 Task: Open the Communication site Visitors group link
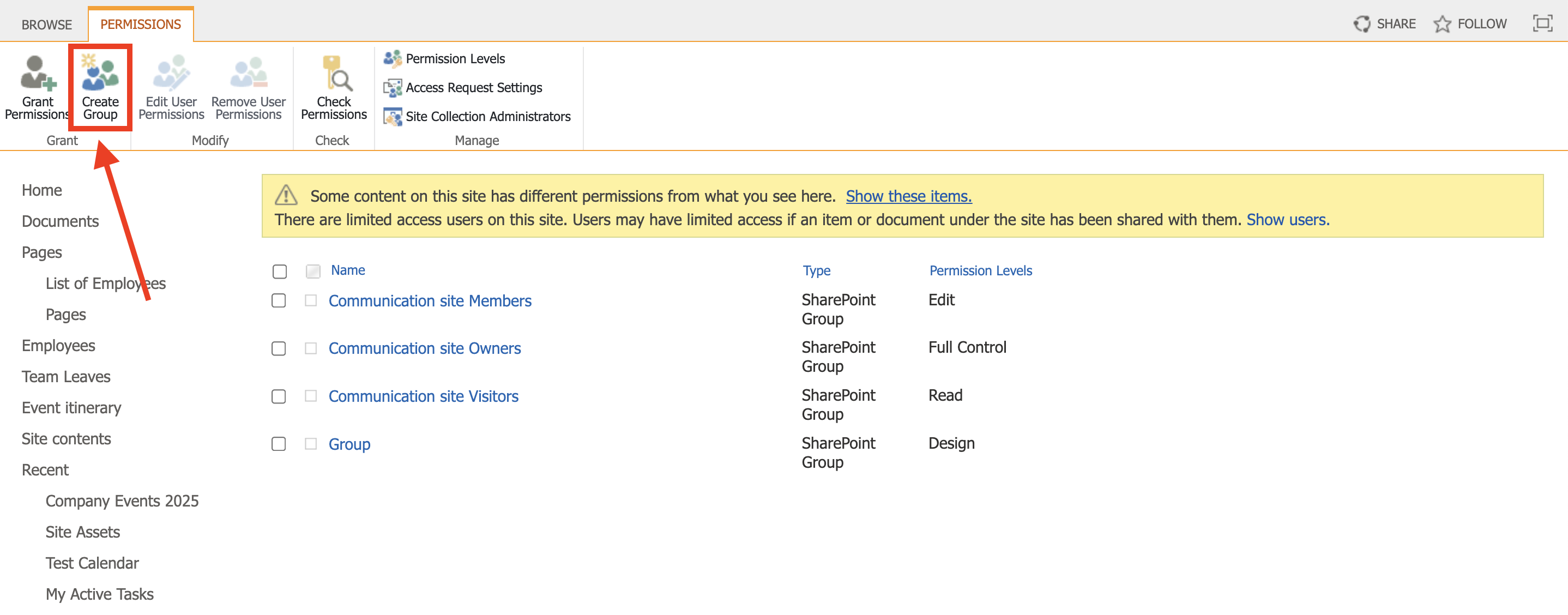(423, 396)
